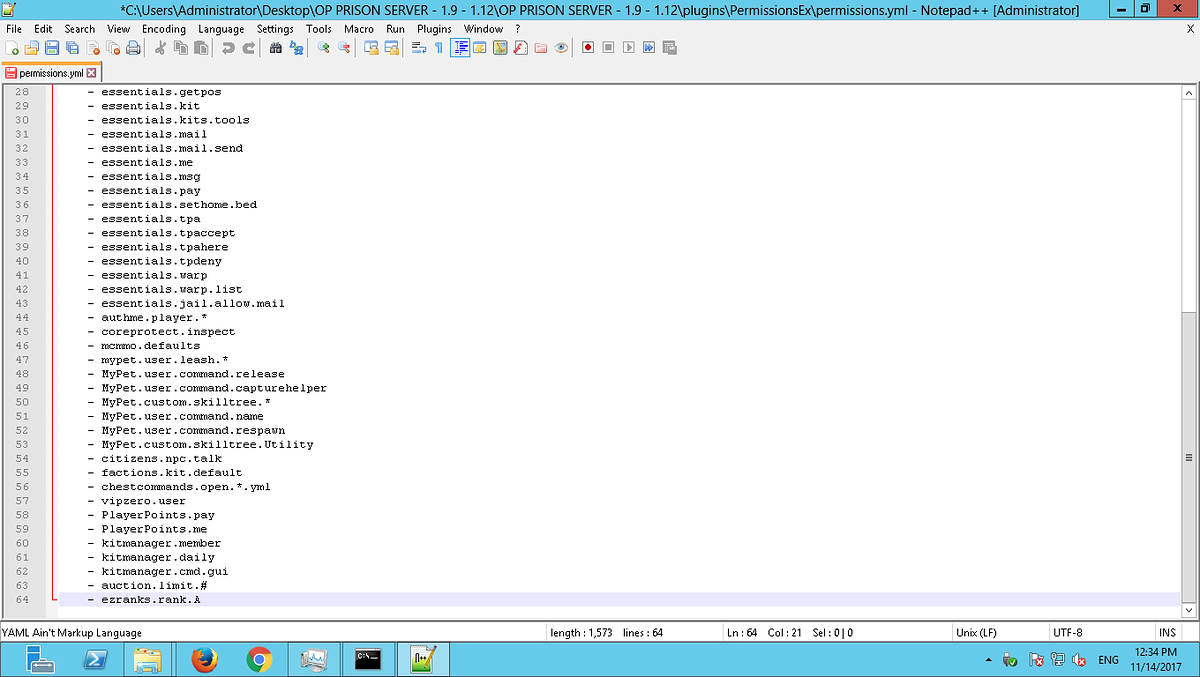Redo edit via toolbar arrow
Screen dimensions: 1200x677
248,47
